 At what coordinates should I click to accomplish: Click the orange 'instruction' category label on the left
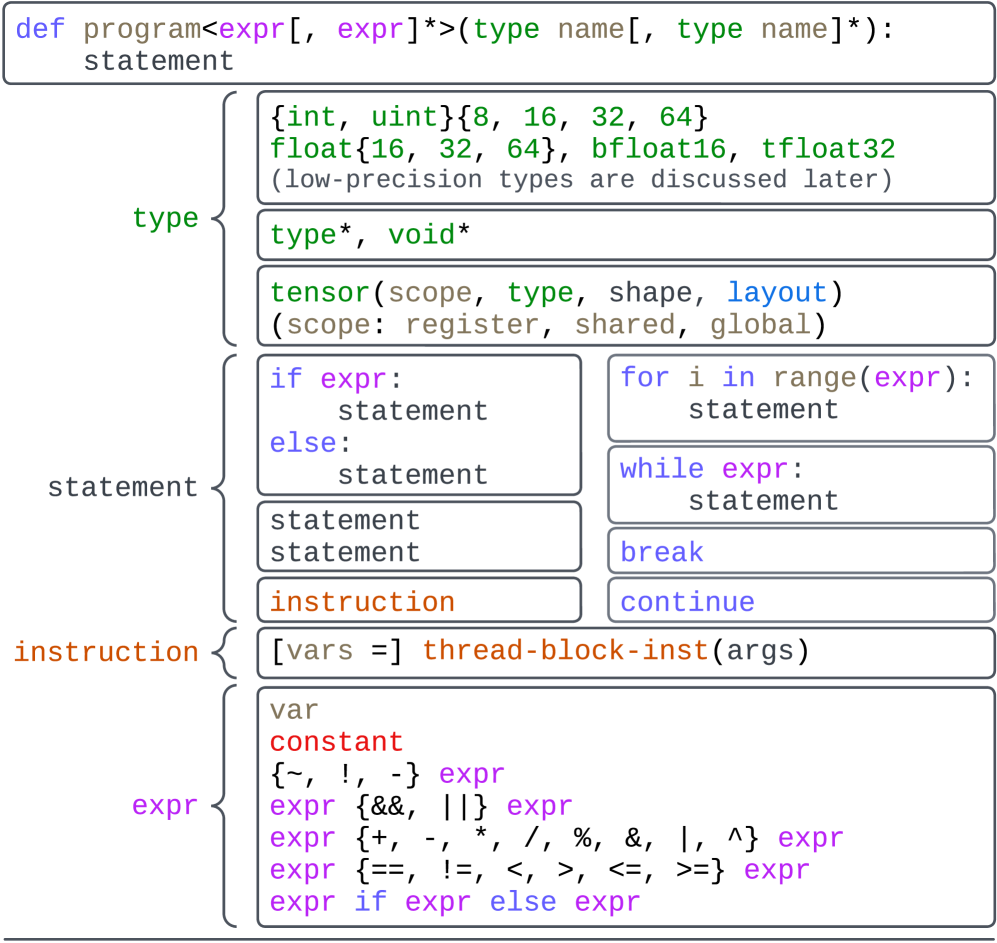(x=106, y=652)
